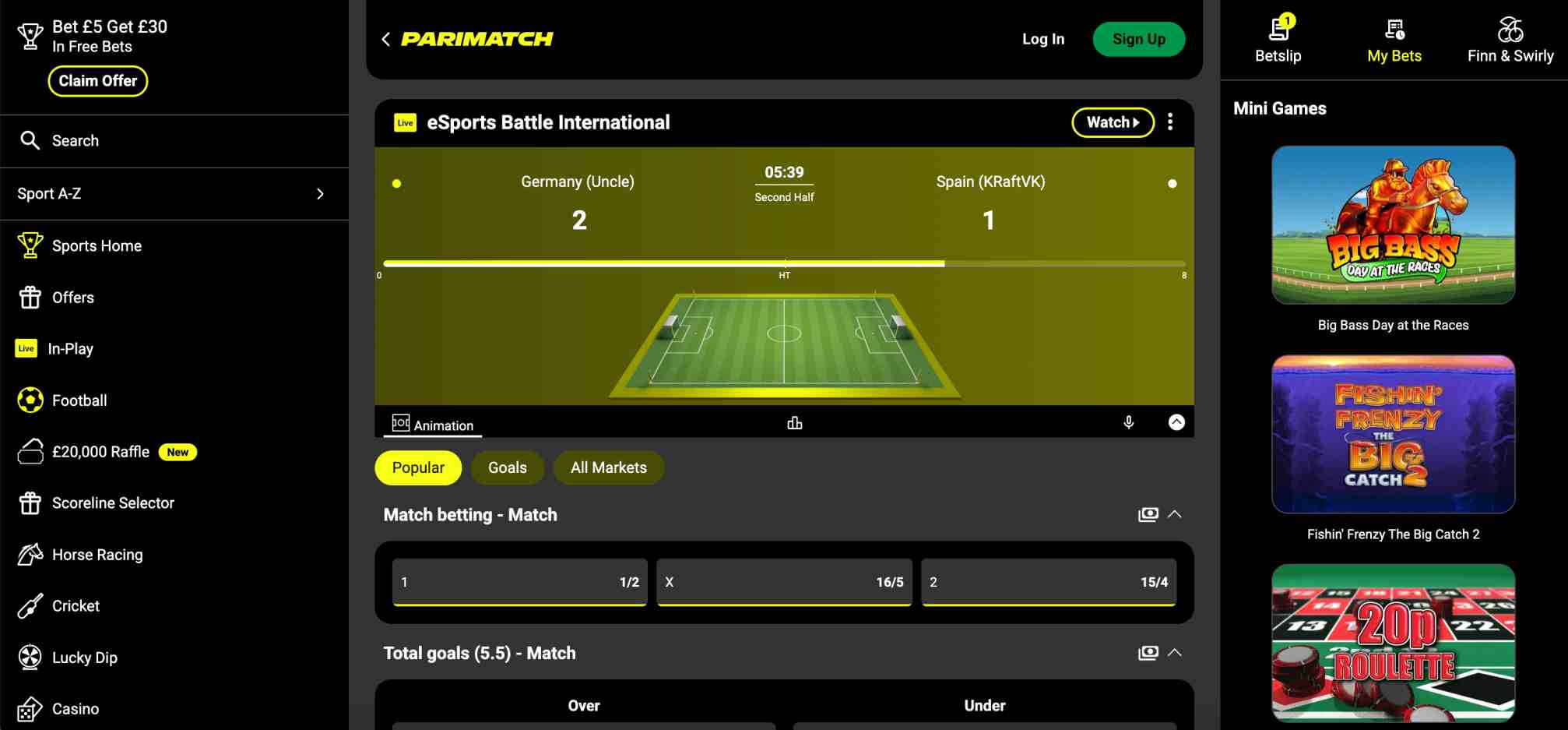The width and height of the screenshot is (1568, 730).
Task: Select the All Markets filter
Action: pyautogui.click(x=609, y=467)
